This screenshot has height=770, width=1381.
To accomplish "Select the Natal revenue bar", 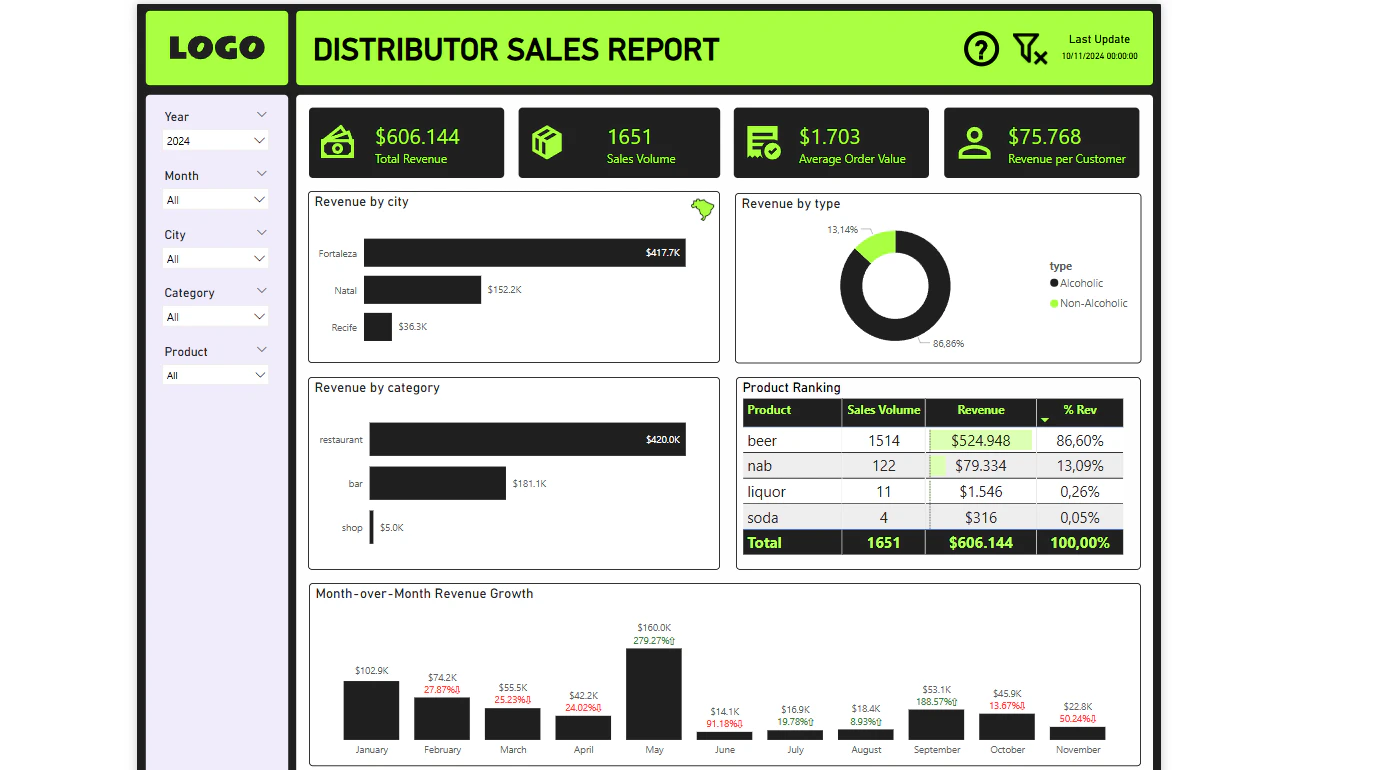I will pos(422,290).
